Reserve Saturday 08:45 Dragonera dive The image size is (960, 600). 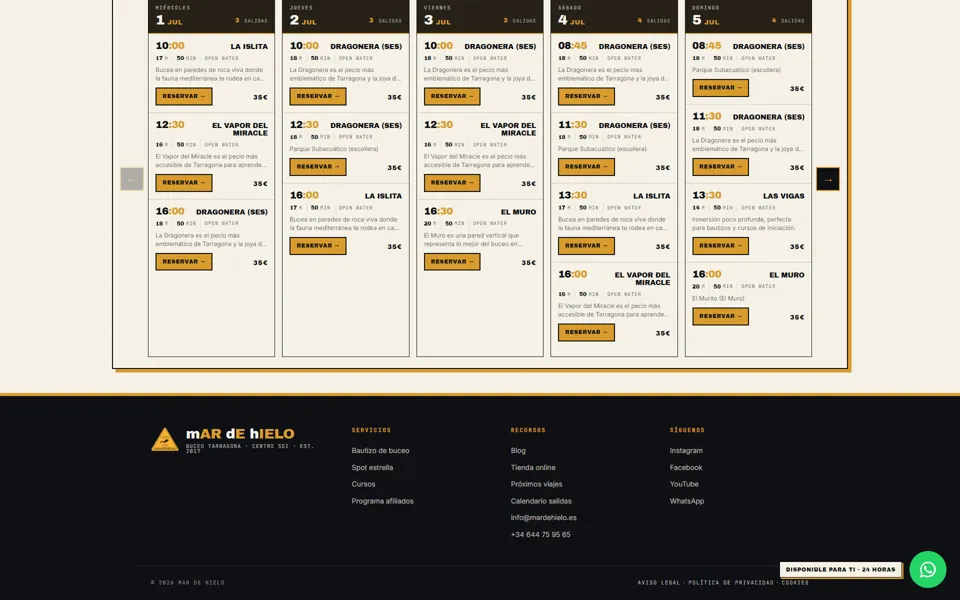[x=586, y=97]
